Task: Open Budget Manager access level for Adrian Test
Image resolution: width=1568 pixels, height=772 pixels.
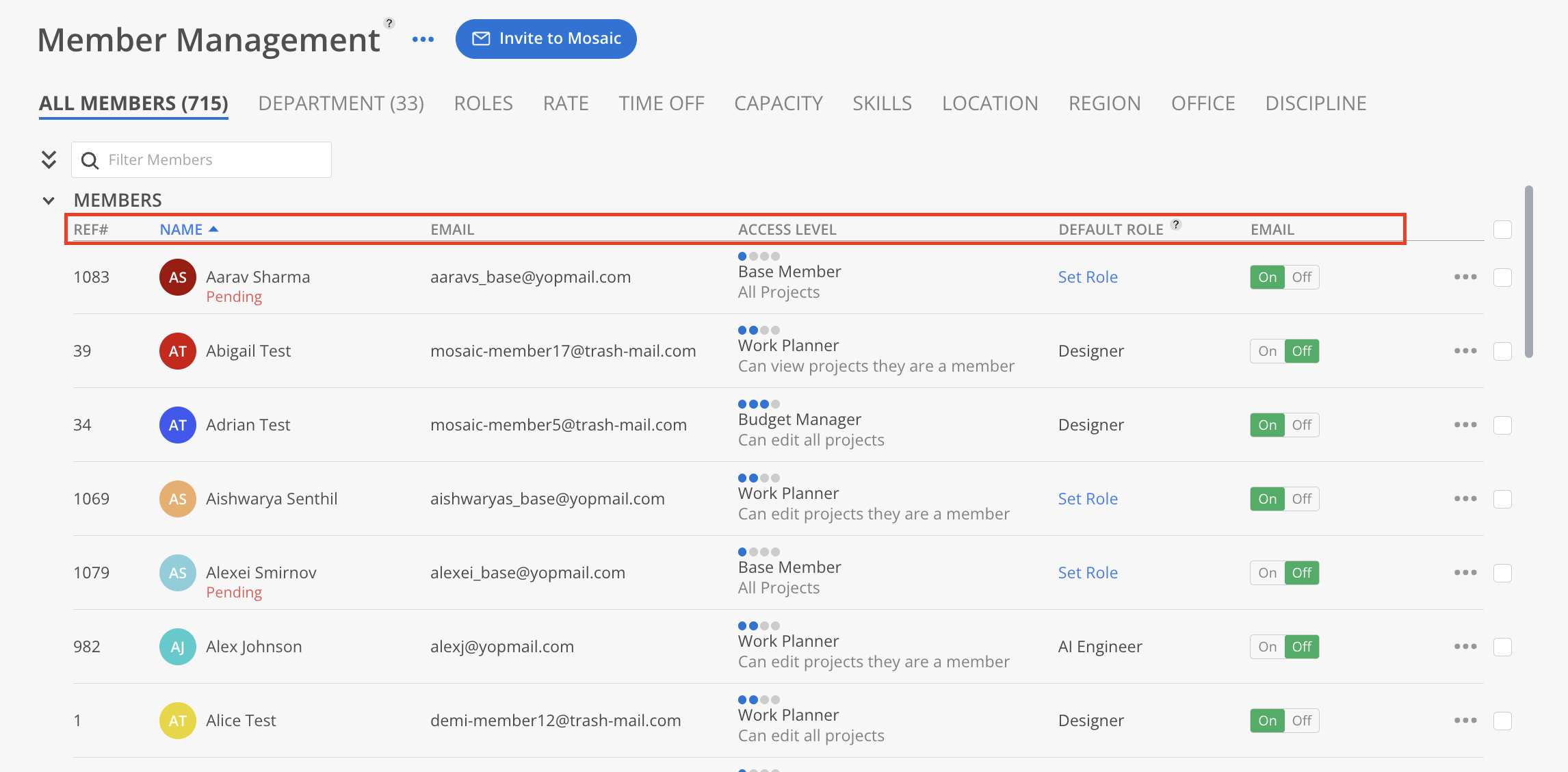Action: click(800, 420)
